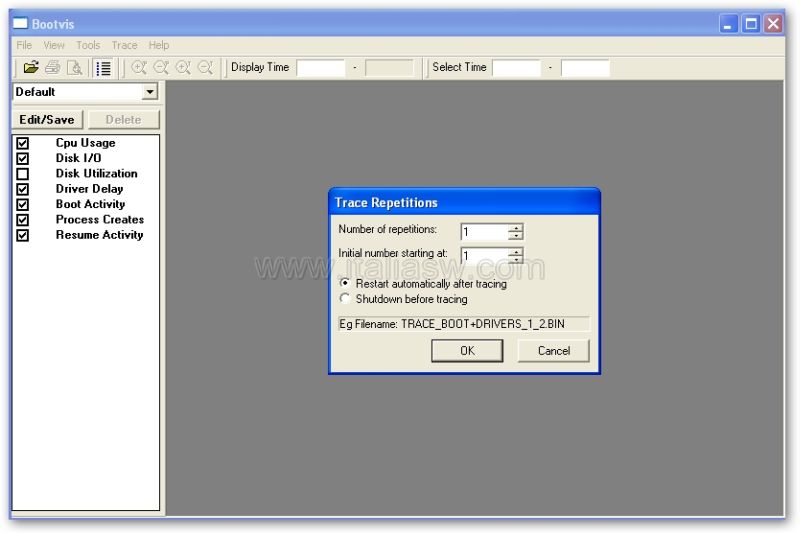
Task: Click the Disk Utilization label
Action: pos(96,173)
